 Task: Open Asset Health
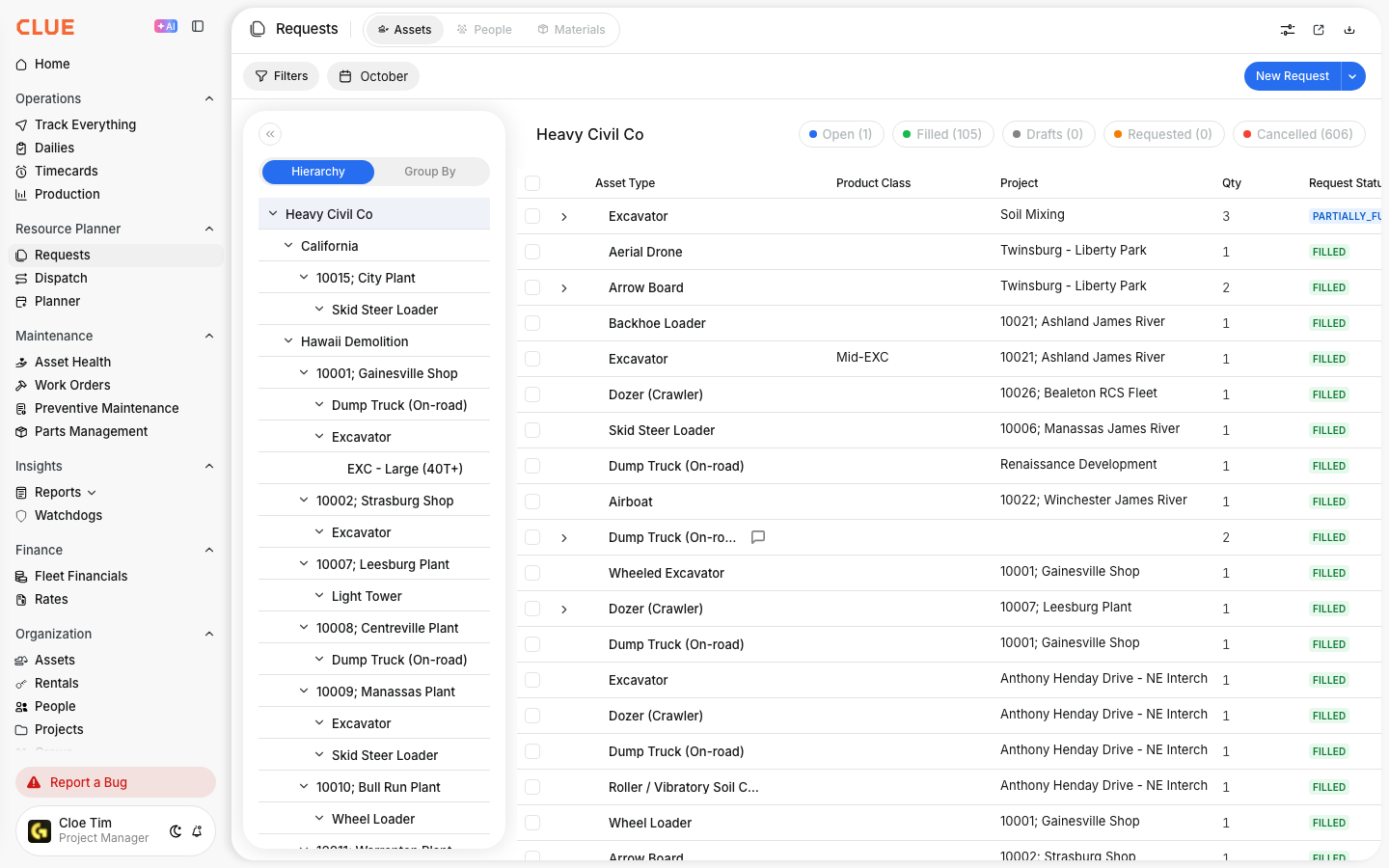pos(72,362)
